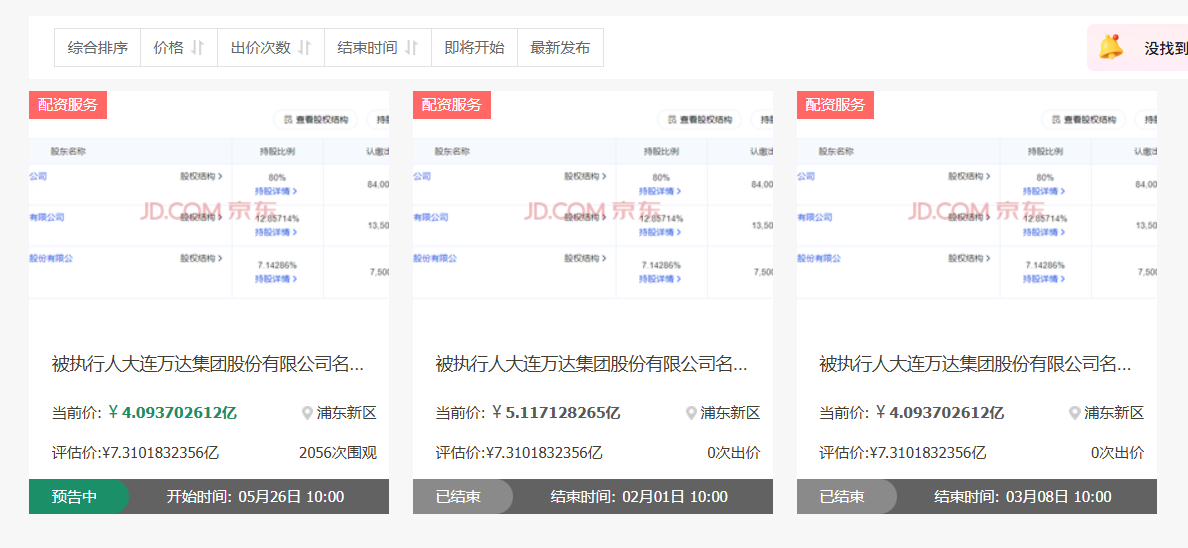
Task: Sort listings by 出价次数
Action: point(270,48)
